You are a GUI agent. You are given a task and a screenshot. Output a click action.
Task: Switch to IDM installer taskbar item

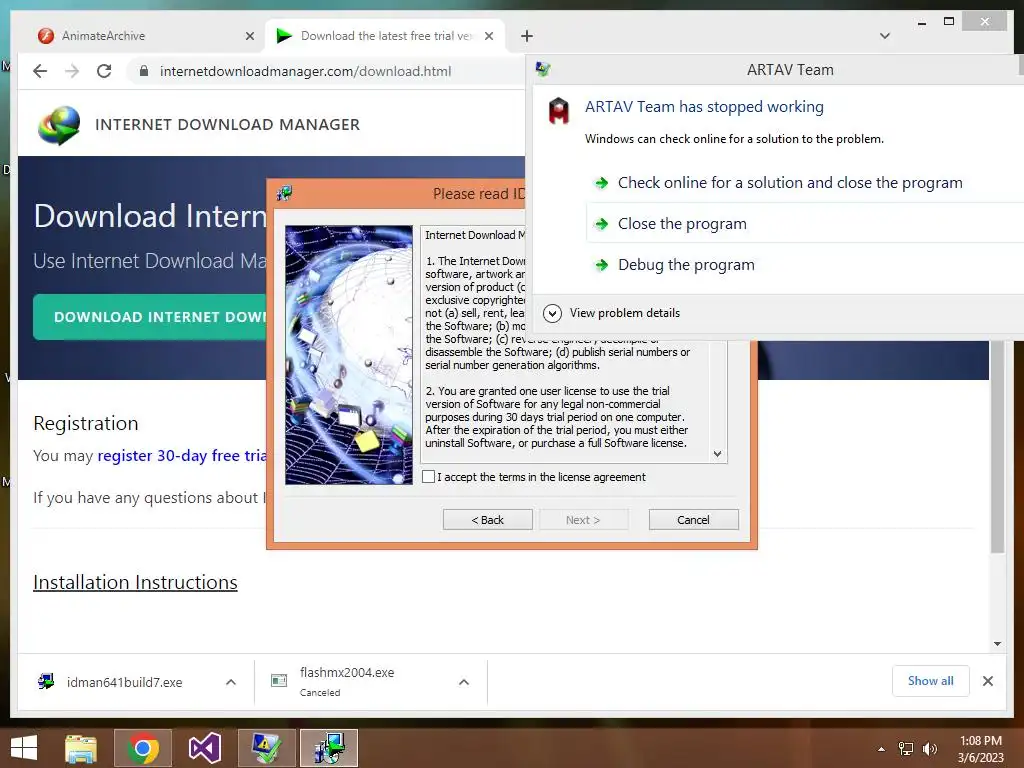328,748
